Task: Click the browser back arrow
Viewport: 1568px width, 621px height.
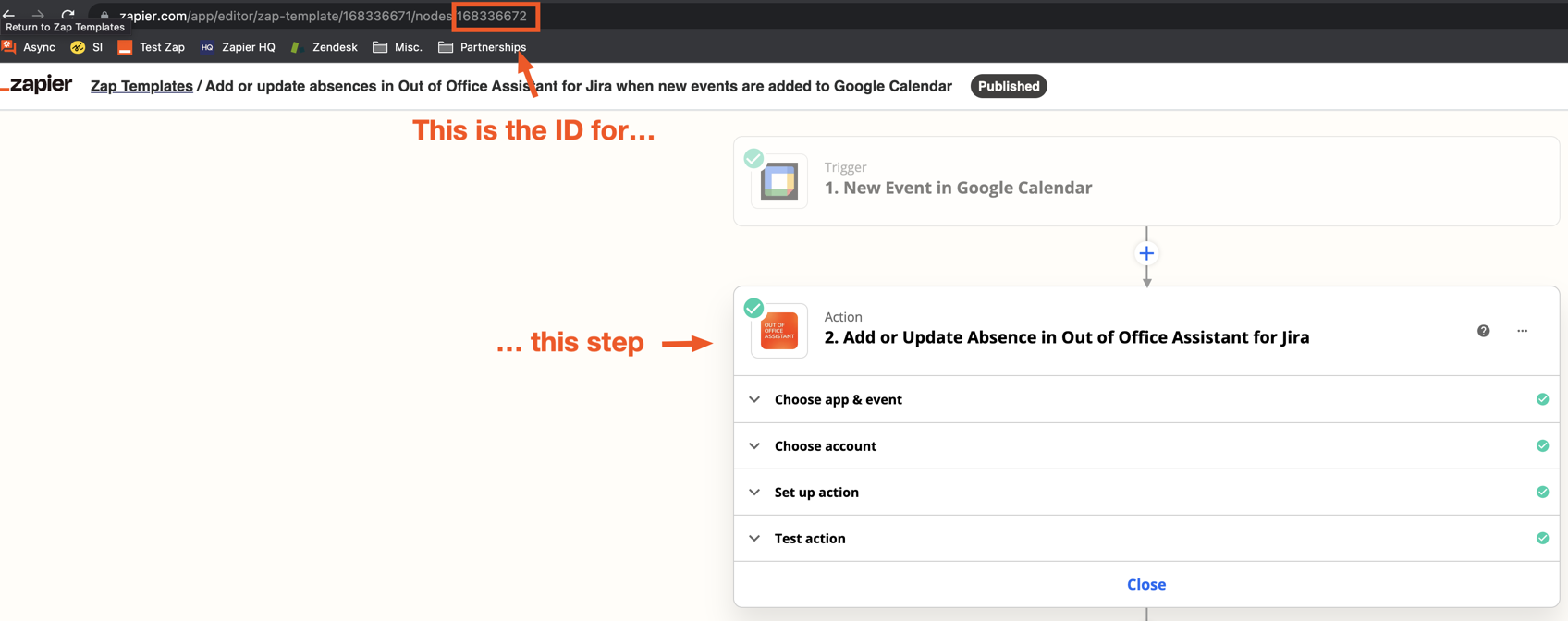Action: tap(8, 15)
